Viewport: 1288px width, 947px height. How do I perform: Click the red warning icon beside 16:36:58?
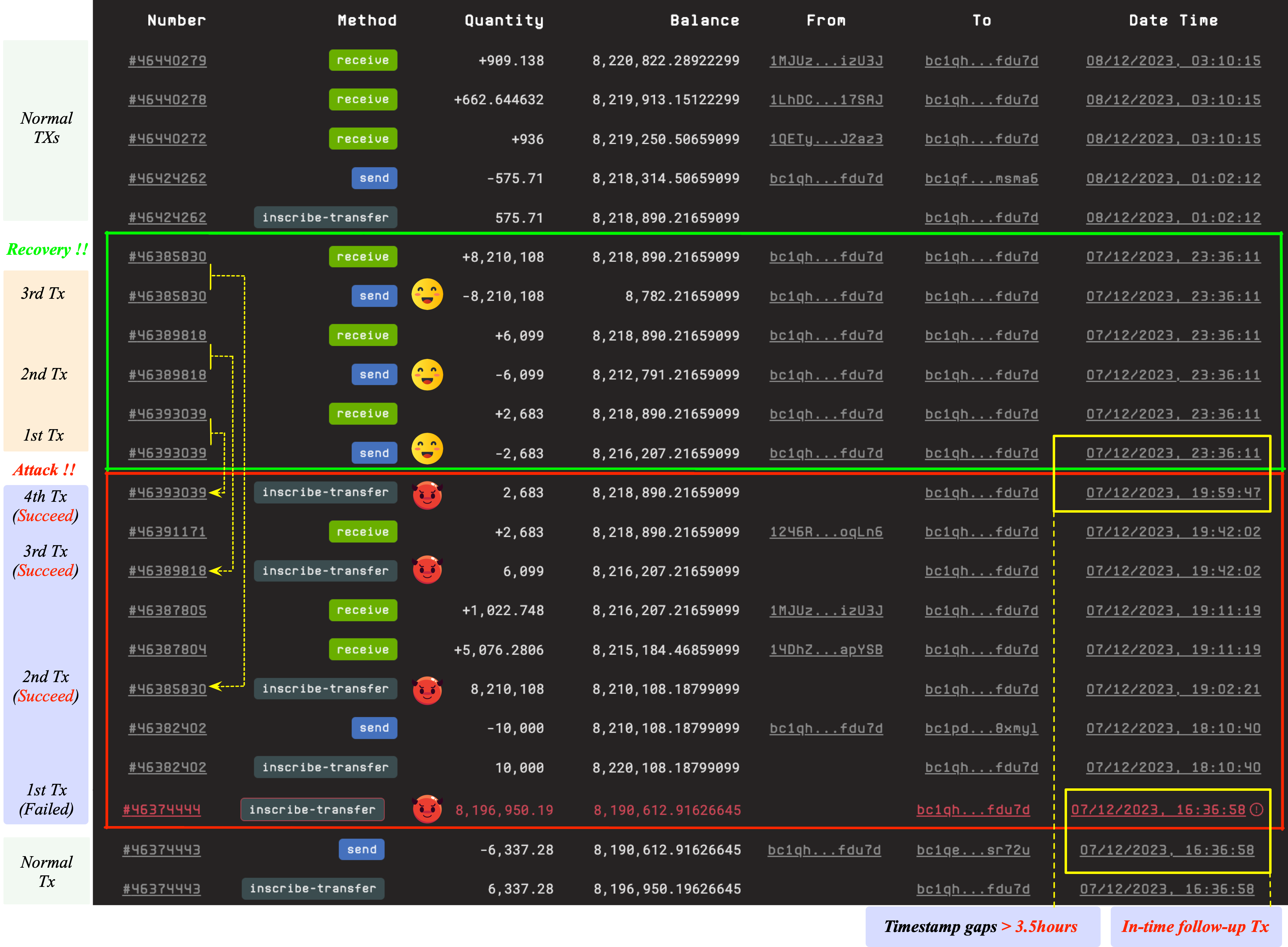tap(1256, 809)
